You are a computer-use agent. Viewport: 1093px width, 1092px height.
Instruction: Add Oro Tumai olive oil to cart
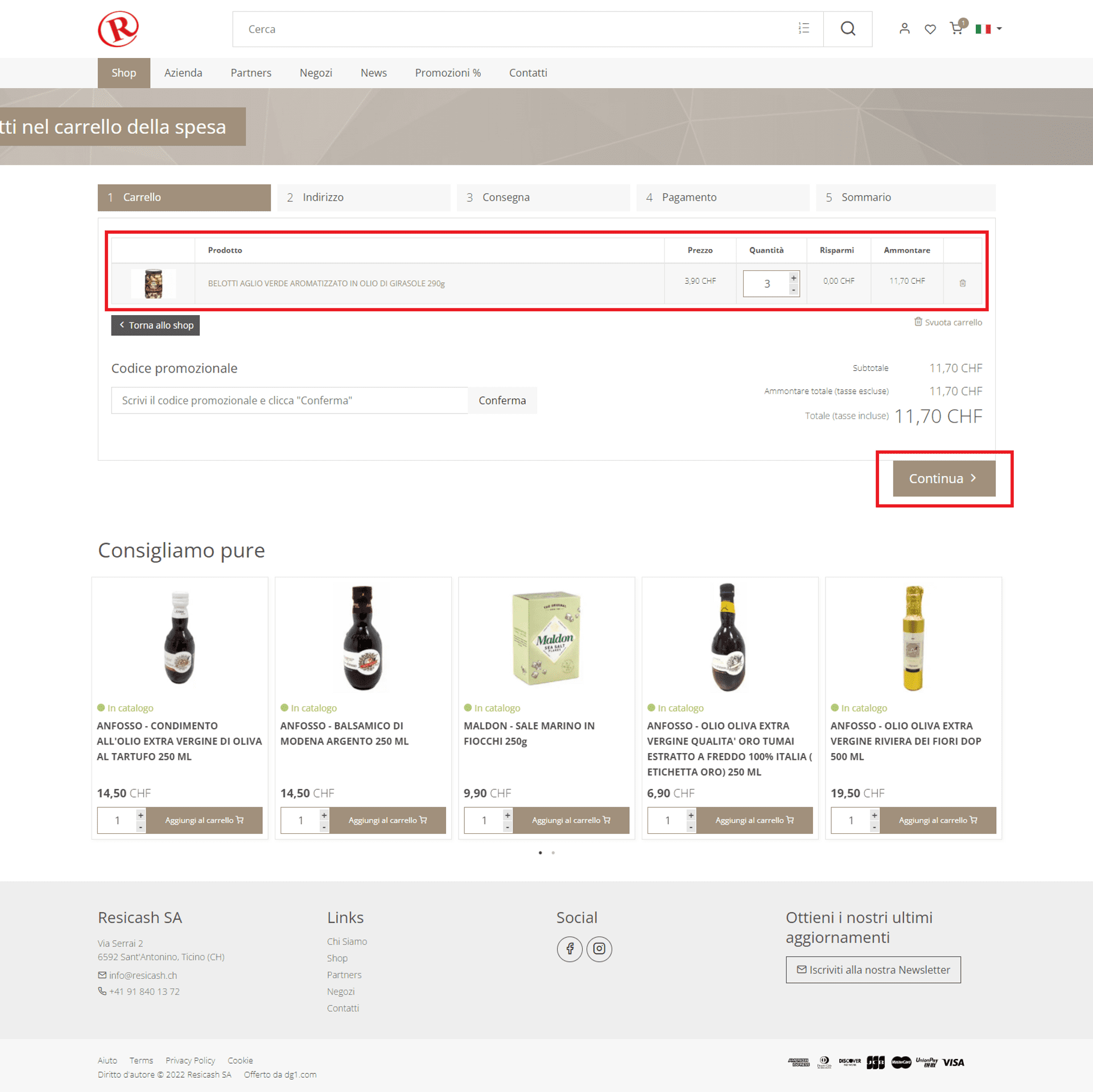(x=754, y=820)
